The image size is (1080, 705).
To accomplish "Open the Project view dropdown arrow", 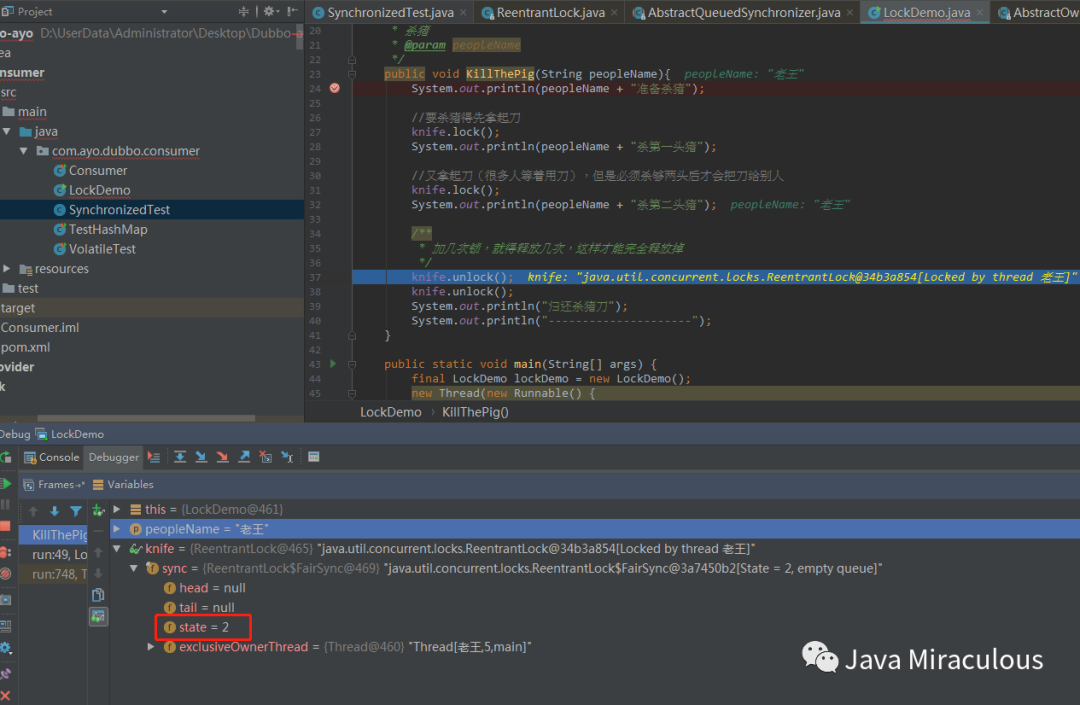I will (164, 12).
